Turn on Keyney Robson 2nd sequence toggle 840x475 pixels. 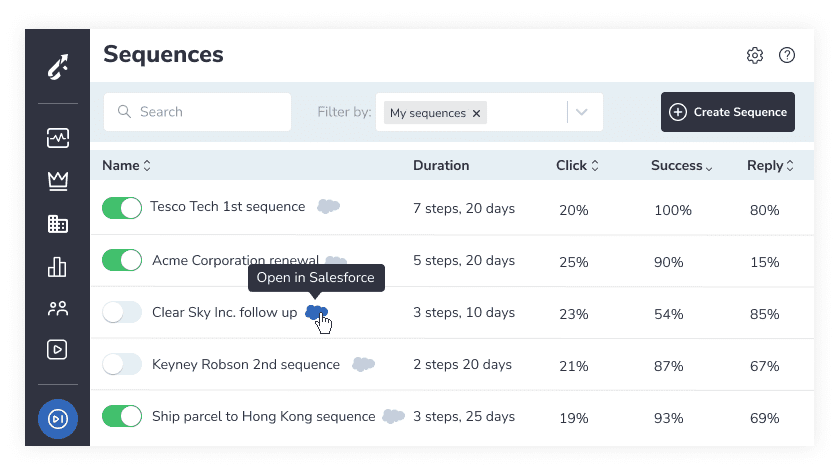point(122,364)
